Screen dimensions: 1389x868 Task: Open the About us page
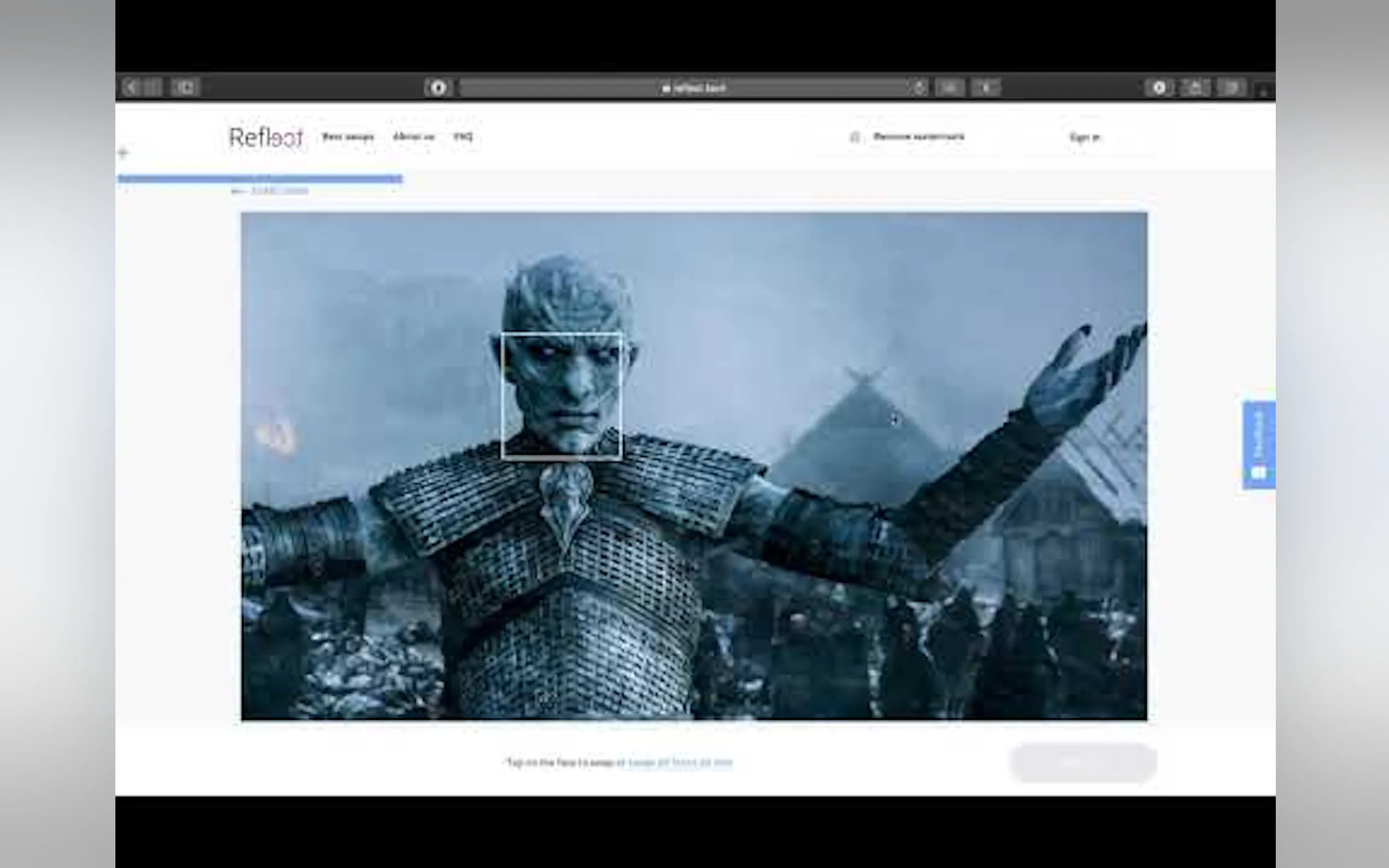tap(413, 137)
